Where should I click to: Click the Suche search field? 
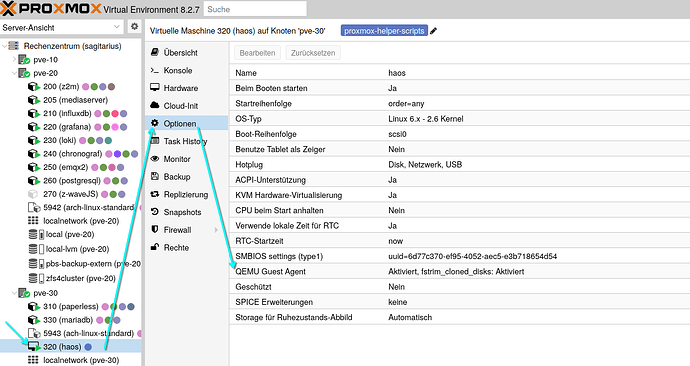pos(255,9)
